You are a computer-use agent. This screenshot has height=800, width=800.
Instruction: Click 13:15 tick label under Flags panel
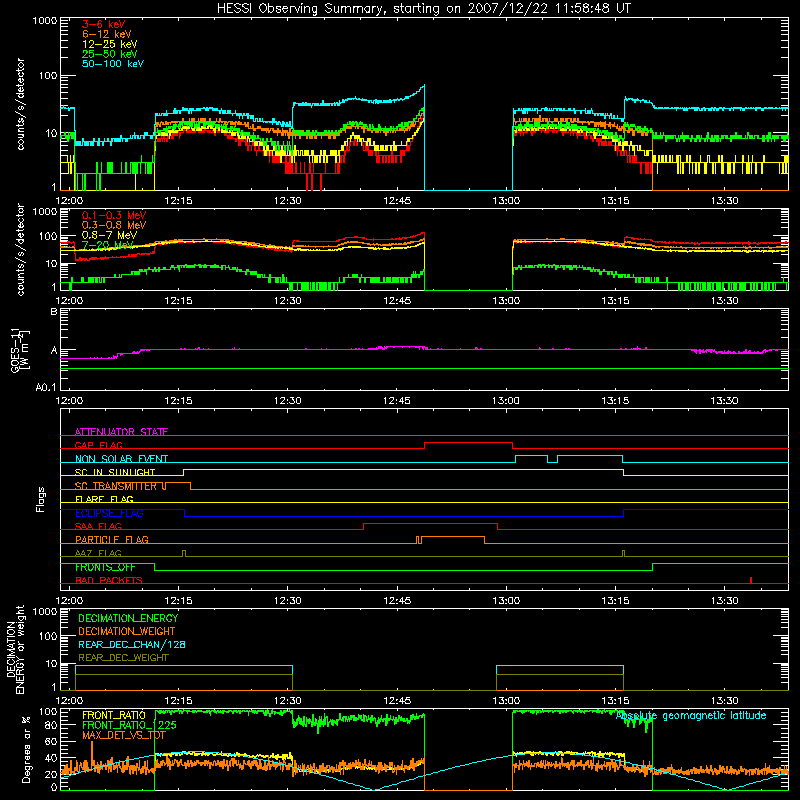pyautogui.click(x=615, y=601)
